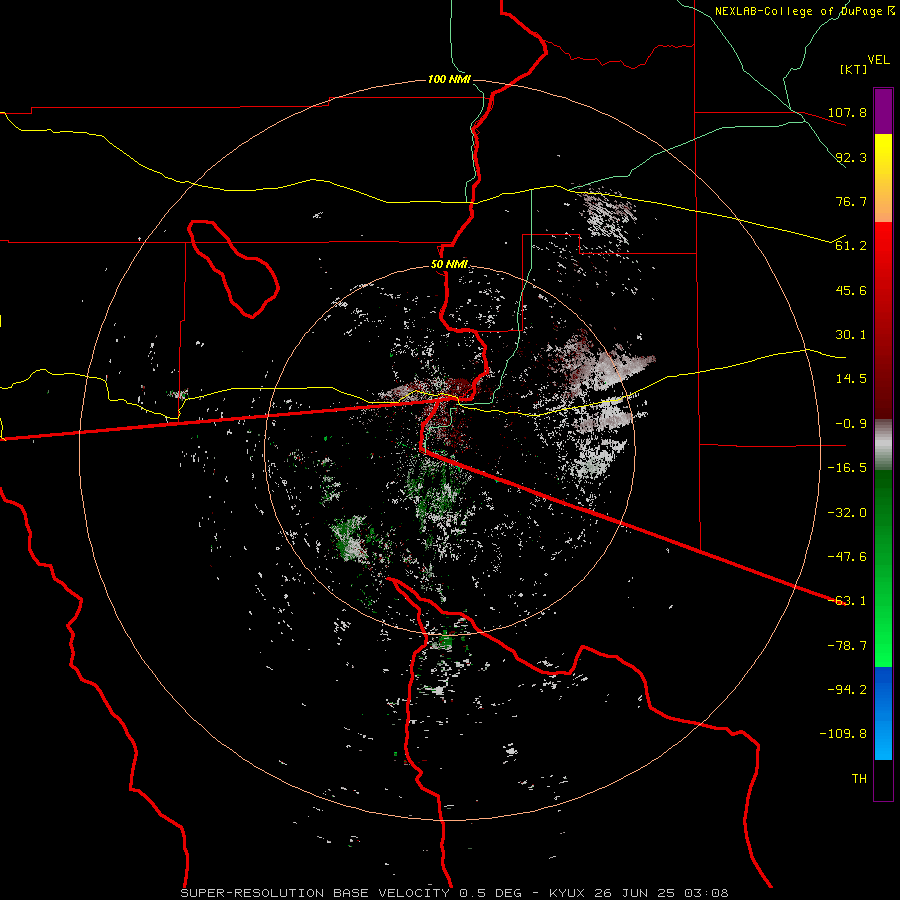Select the blue color bar segment
The height and width of the screenshot is (900, 900).
pyautogui.click(x=883, y=713)
